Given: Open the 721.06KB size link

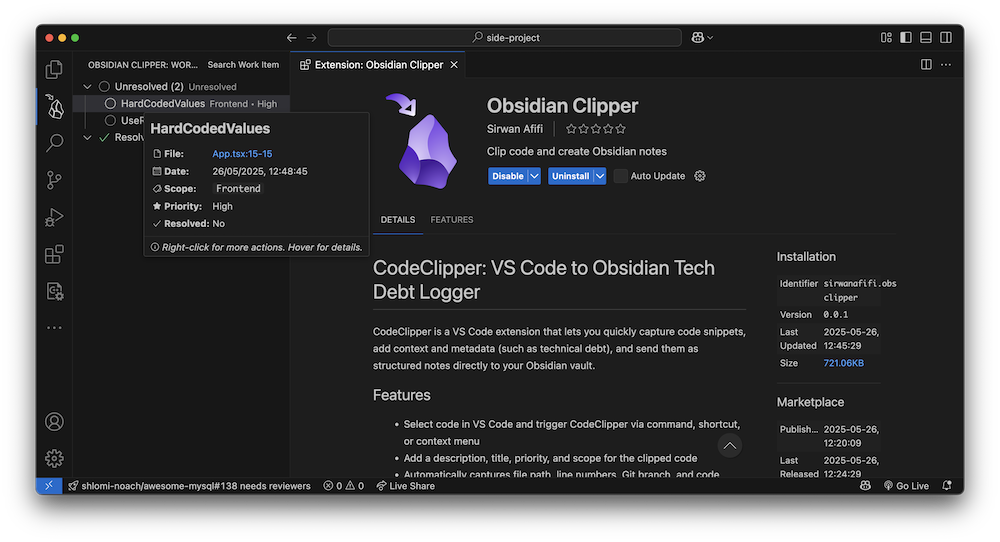Looking at the screenshot, I should pyautogui.click(x=843, y=363).
